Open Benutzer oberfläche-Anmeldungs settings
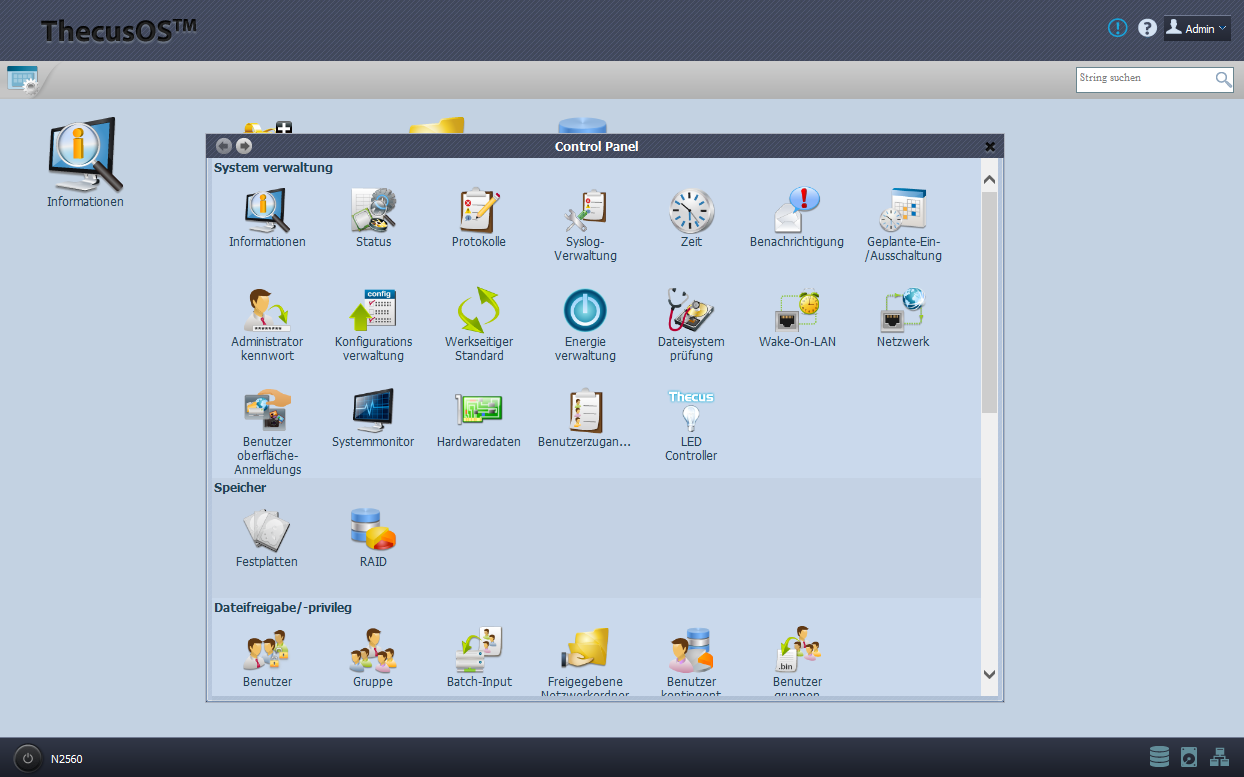The image size is (1244, 777). (267, 432)
